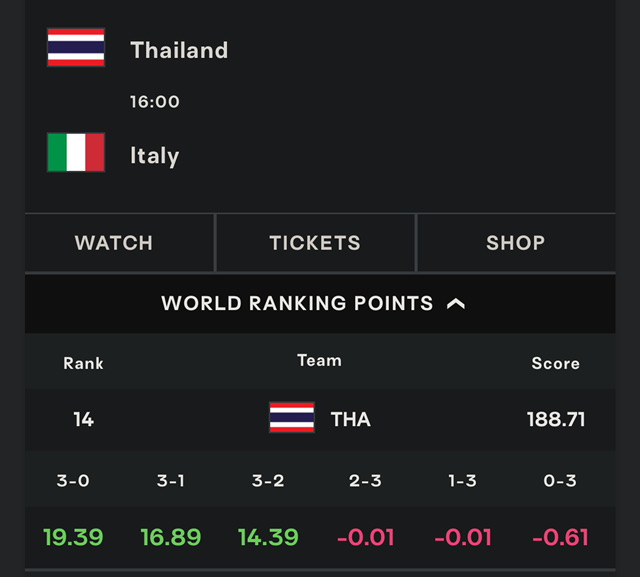Open the TICKETS tab
The image size is (640, 577).
[315, 243]
